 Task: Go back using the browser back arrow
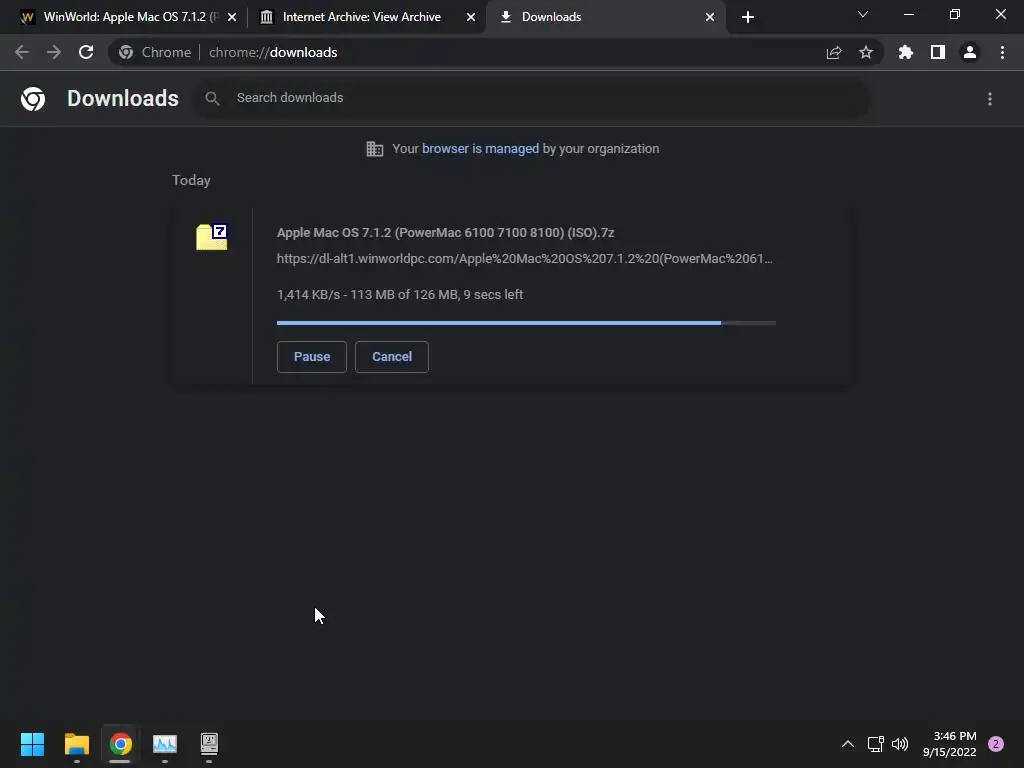tap(22, 52)
